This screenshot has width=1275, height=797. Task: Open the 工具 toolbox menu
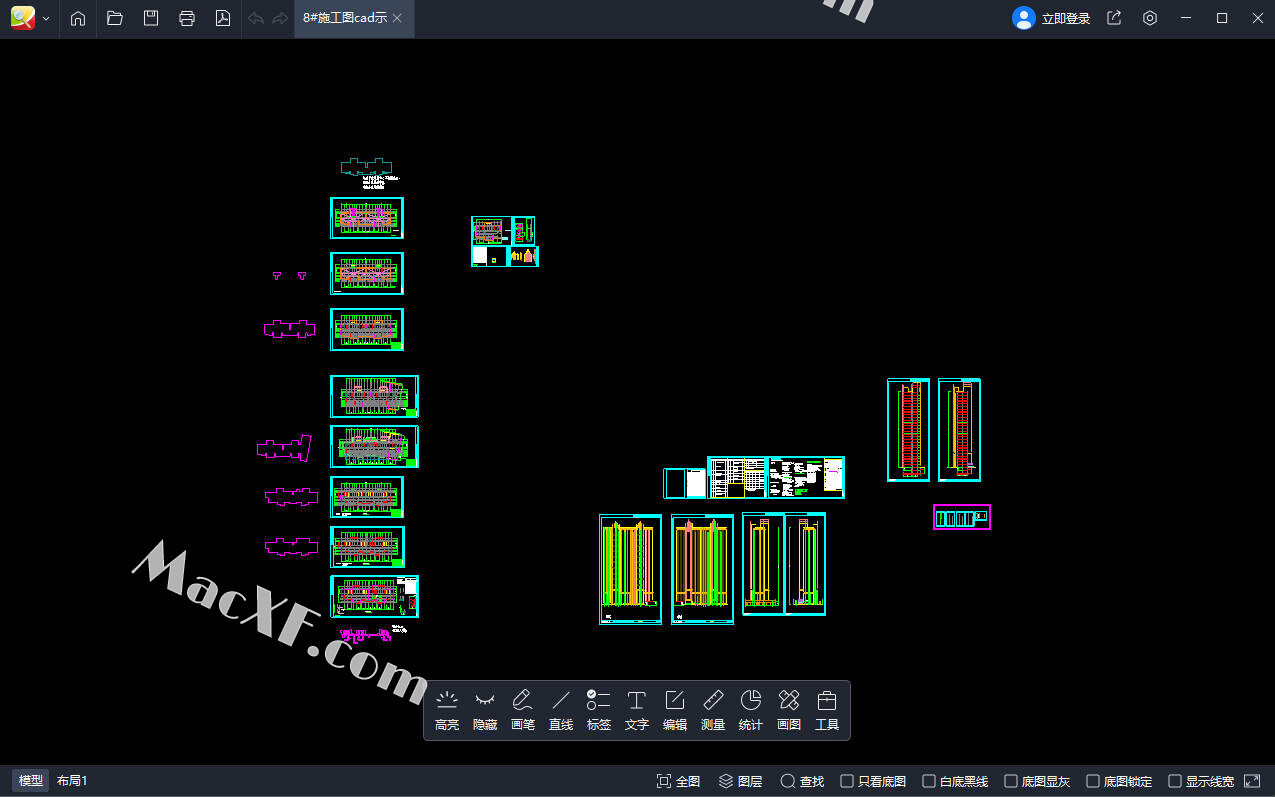826,710
